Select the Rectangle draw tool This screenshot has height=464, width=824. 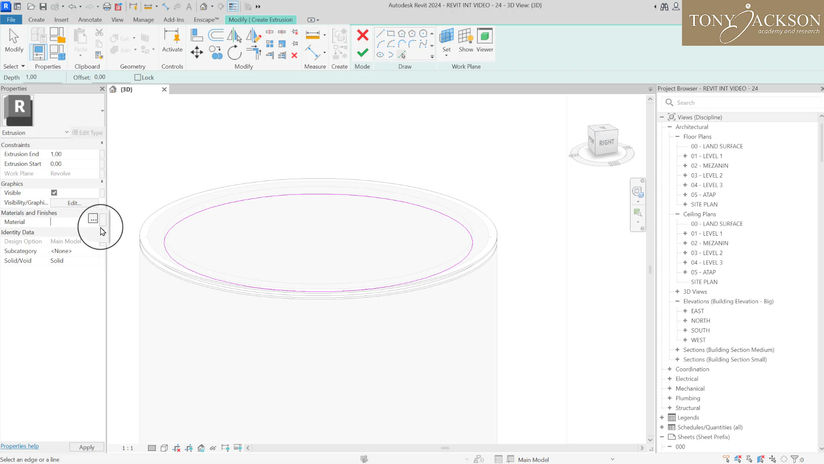(x=390, y=34)
